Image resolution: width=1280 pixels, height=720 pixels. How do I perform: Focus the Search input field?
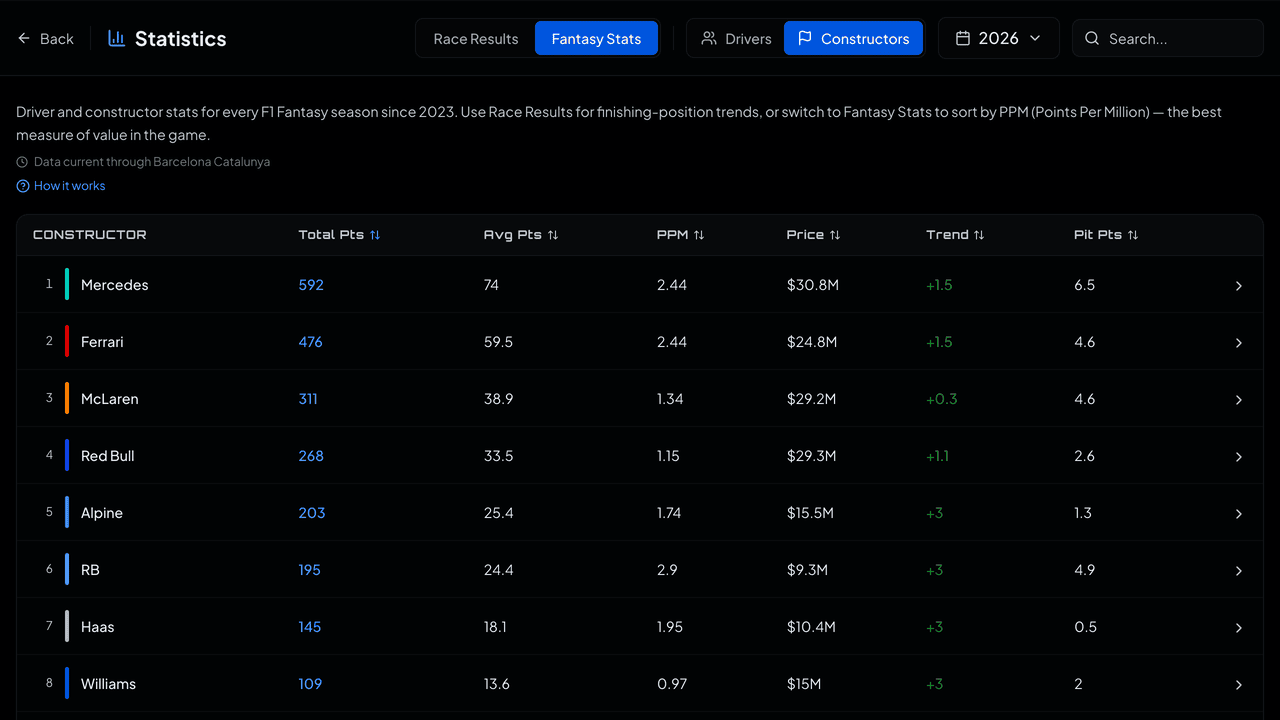pos(1168,38)
